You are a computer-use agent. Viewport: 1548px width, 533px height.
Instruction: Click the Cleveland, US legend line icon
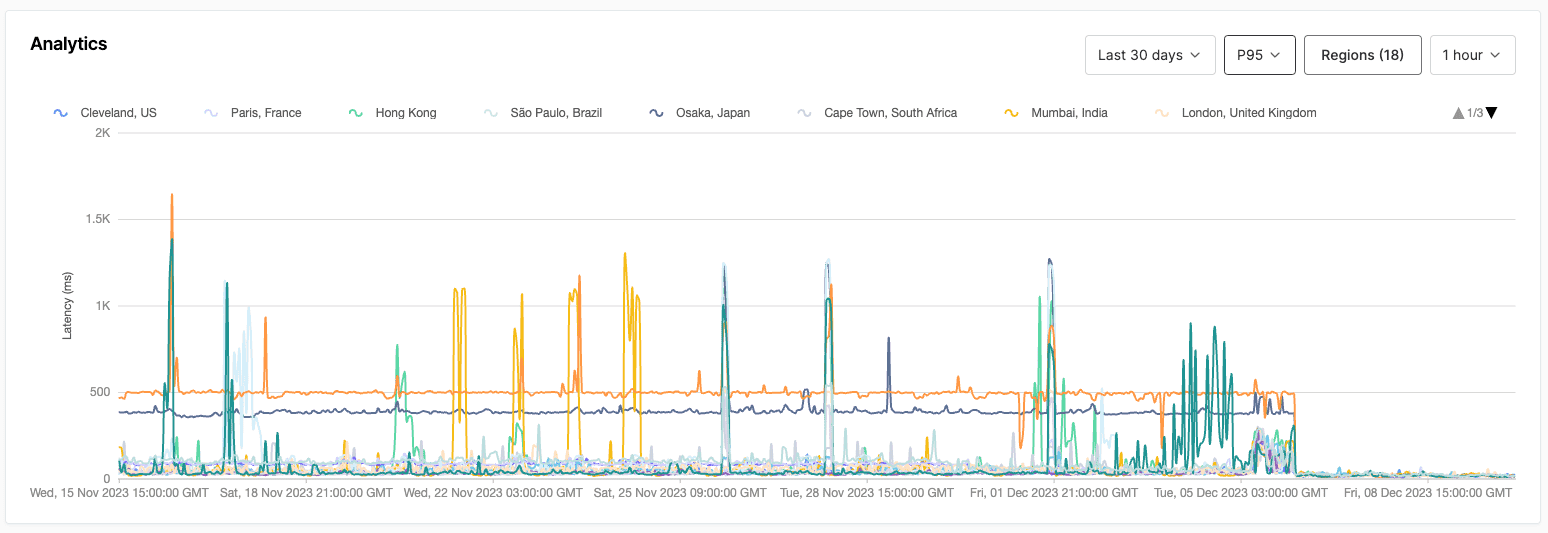click(x=60, y=113)
